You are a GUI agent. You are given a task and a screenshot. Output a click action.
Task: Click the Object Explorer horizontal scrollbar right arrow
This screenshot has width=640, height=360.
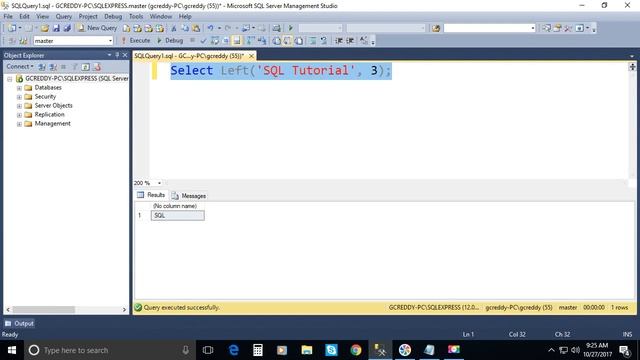click(124, 310)
